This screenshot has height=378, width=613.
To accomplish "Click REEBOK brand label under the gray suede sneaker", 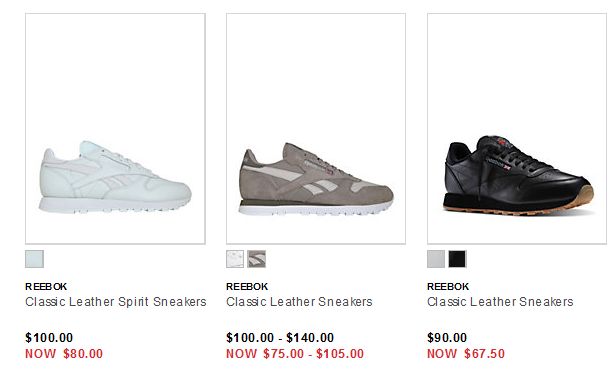I will (x=247, y=287).
